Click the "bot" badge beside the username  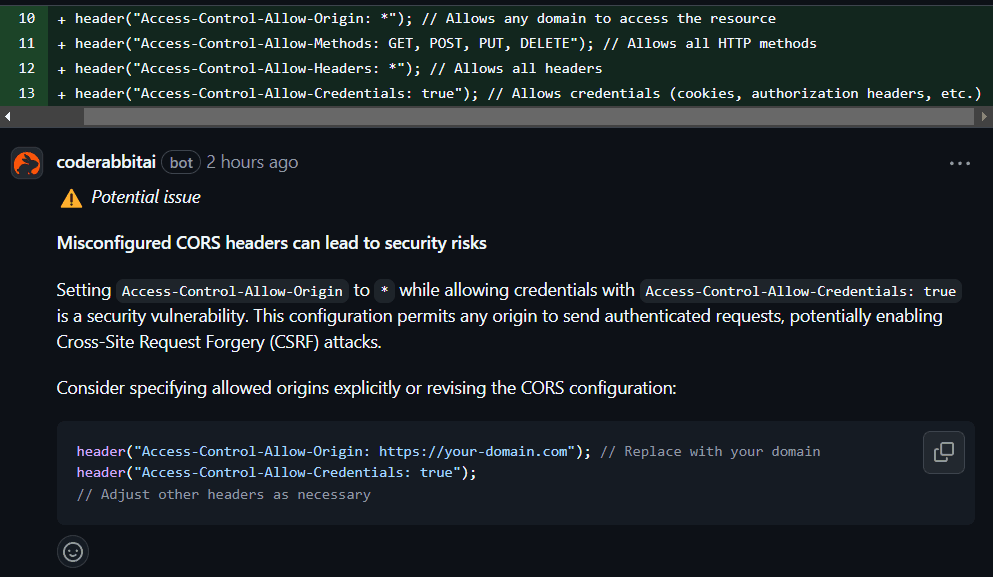point(181,162)
